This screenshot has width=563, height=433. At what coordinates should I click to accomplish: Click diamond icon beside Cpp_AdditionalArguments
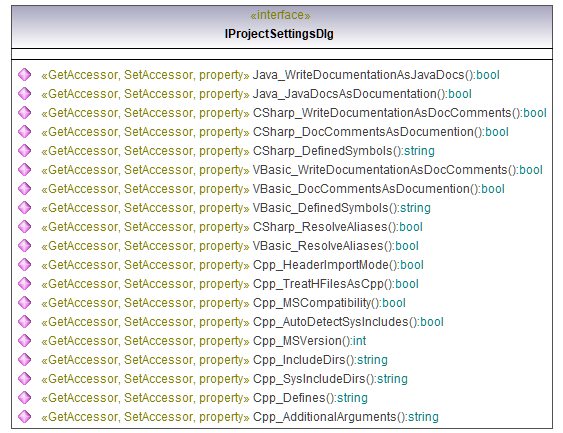tap(25, 417)
